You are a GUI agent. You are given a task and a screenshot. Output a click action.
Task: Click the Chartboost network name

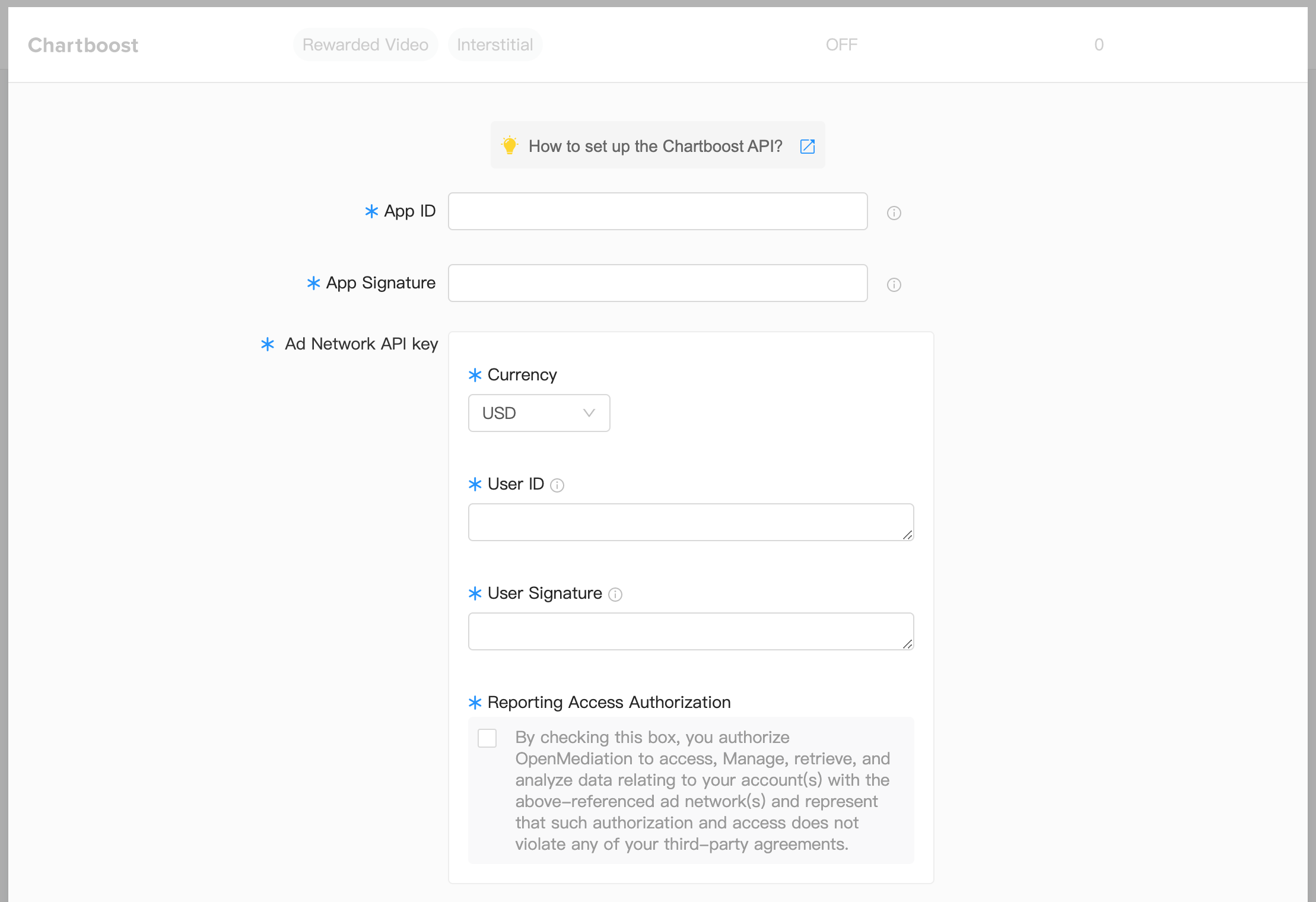click(x=83, y=45)
